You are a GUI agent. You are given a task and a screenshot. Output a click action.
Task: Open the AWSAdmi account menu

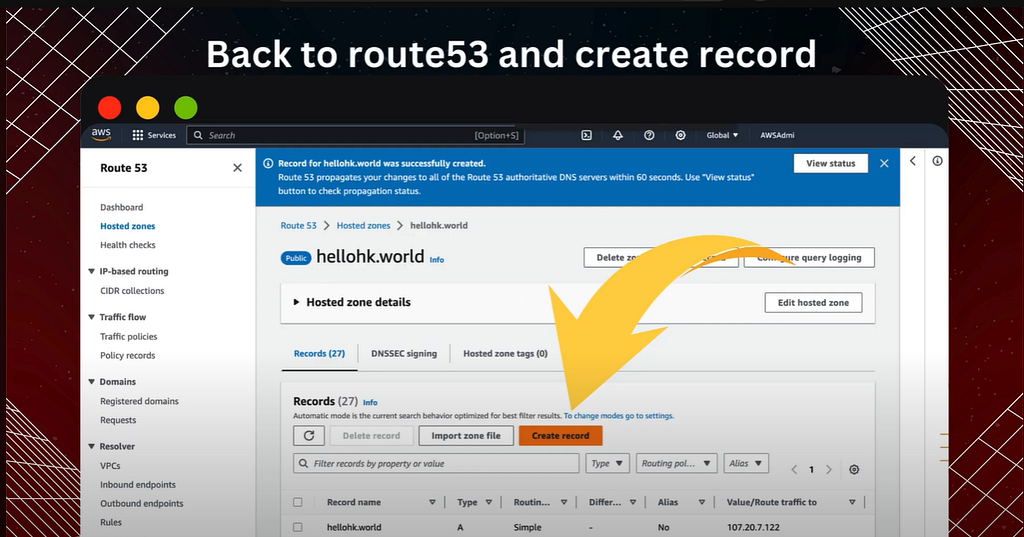coord(777,135)
